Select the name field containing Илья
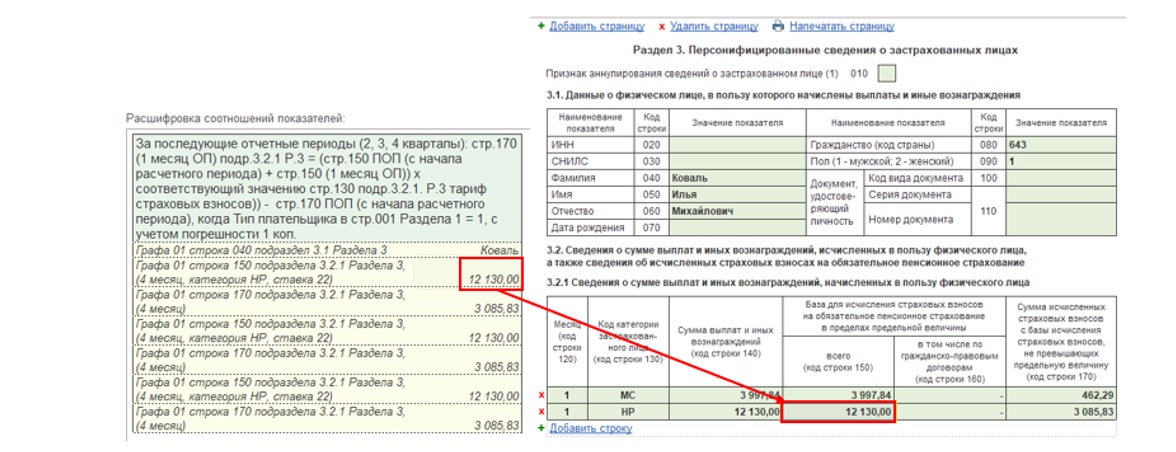Image resolution: width=1176 pixels, height=452 pixels. pyautogui.click(x=737, y=195)
